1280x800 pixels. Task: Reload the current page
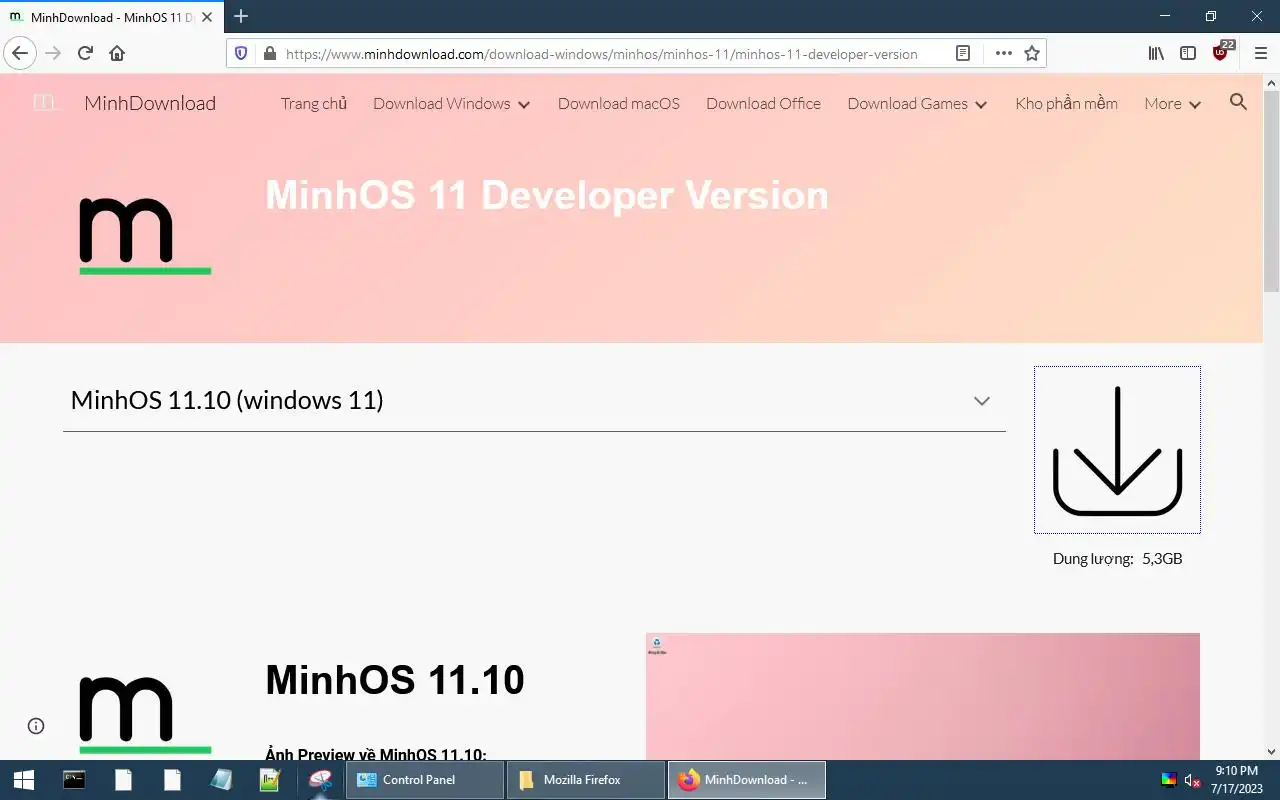pyautogui.click(x=85, y=53)
